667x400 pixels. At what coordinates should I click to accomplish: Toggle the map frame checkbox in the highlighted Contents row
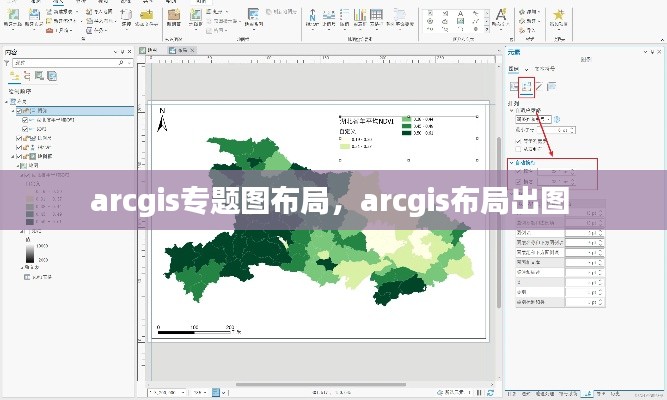(19, 111)
